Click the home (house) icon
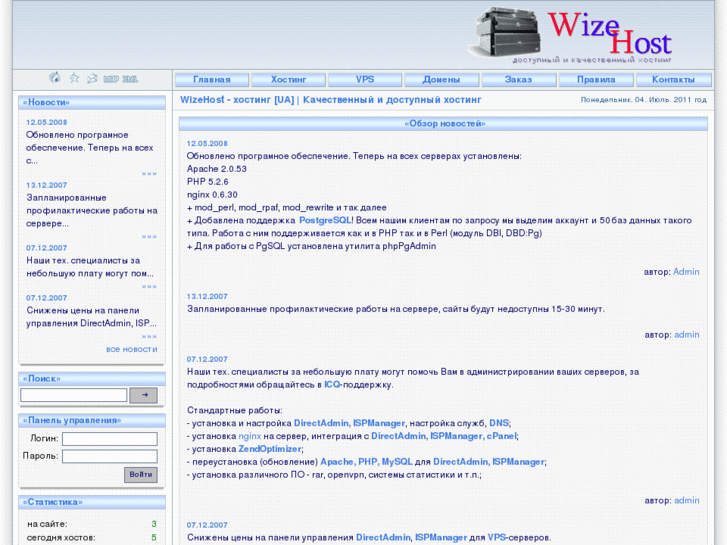Viewport: 727px width, 545px height. pos(55,78)
